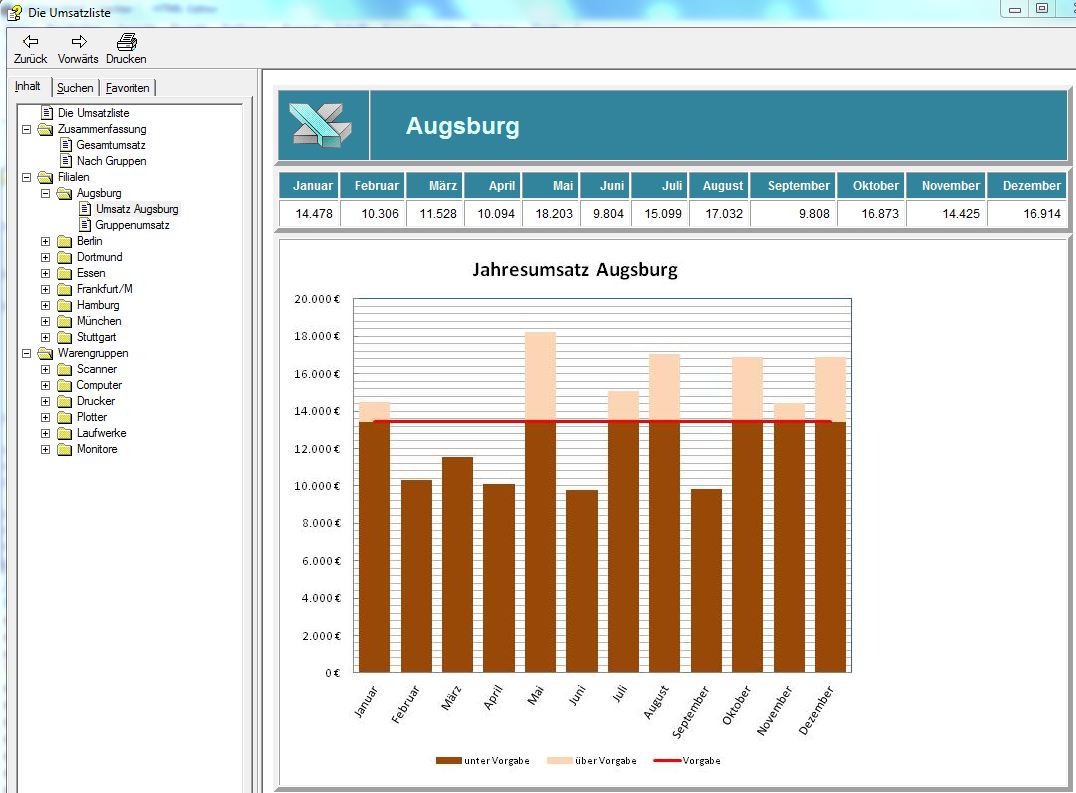The image size is (1076, 793).
Task: Click the über Vorgabe legend swatch
Action: click(559, 761)
